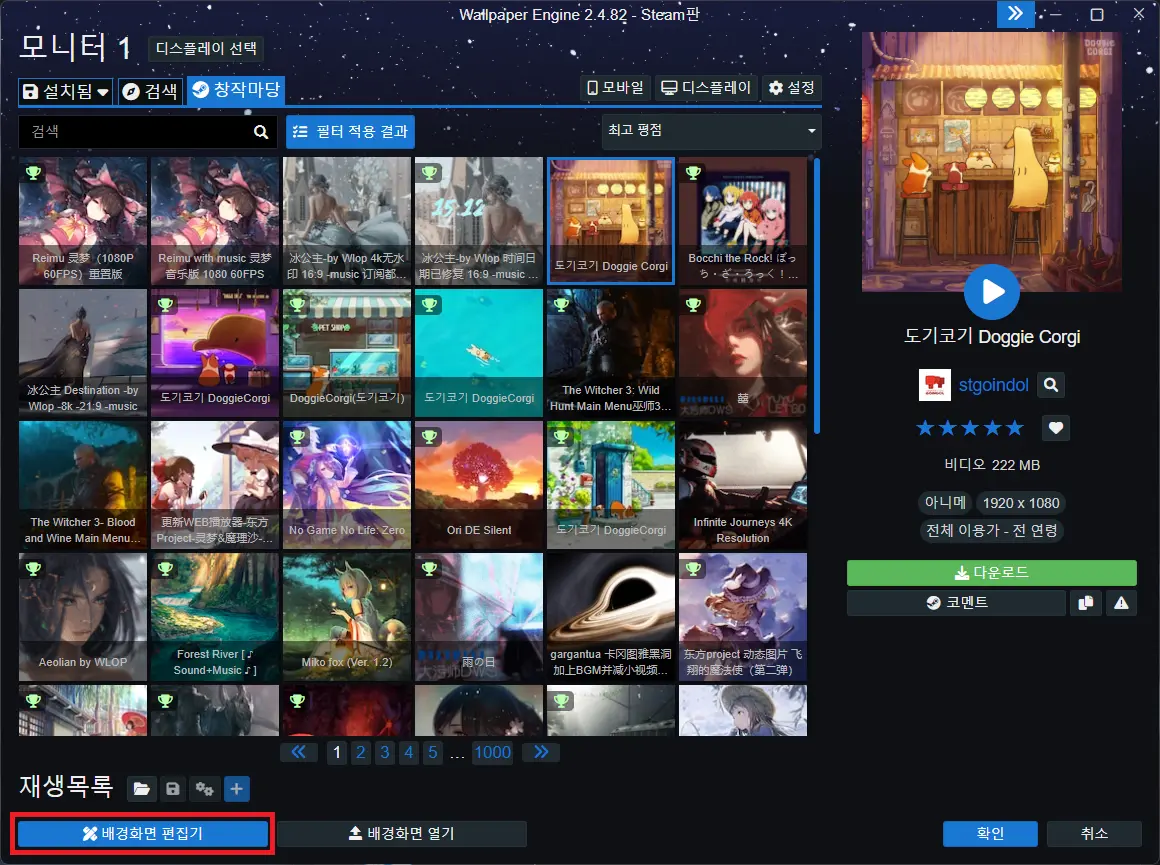
Task: Click the 전체 이용가 - 전 연령 rating tag
Action: click(991, 531)
